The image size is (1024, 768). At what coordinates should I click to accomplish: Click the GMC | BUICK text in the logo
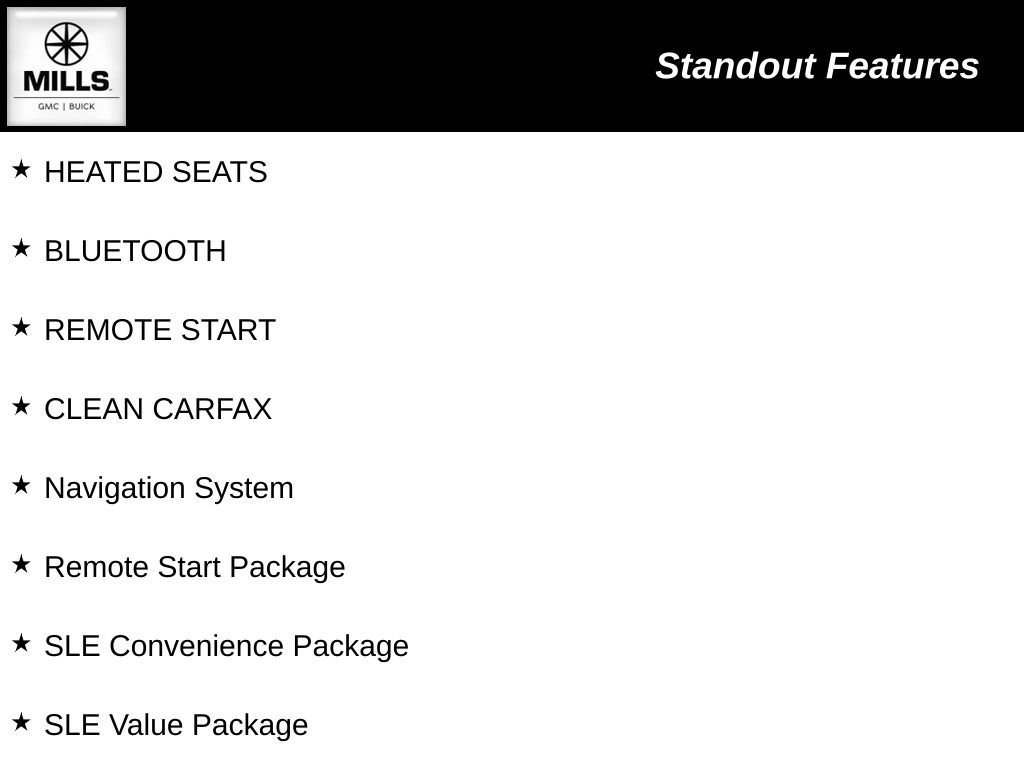[67, 106]
